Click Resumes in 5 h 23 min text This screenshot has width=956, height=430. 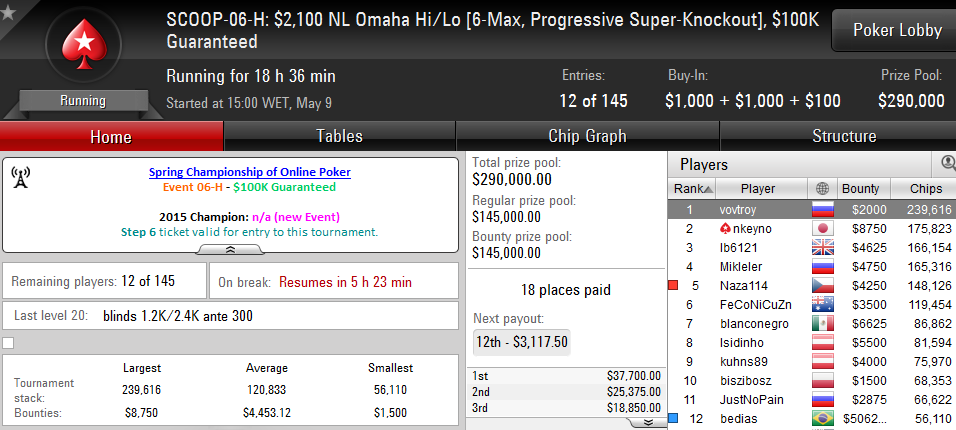345,282
